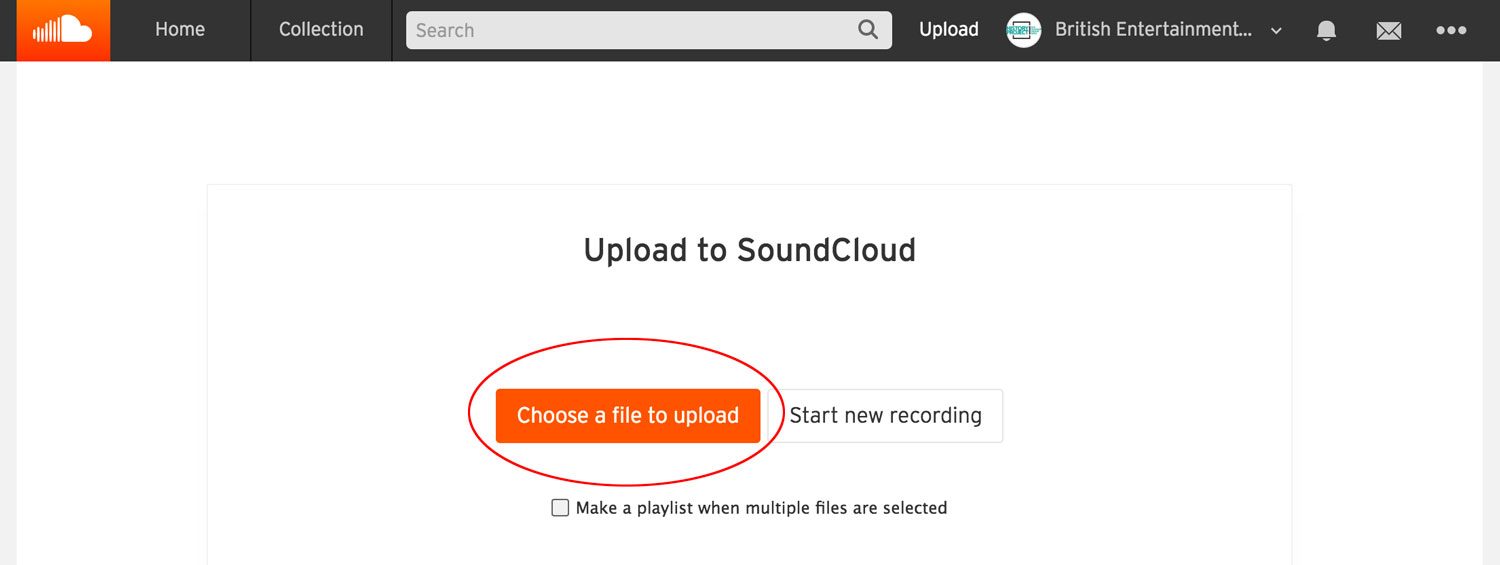Enable the make a playlist checkbox
This screenshot has width=1500, height=565.
(x=560, y=508)
